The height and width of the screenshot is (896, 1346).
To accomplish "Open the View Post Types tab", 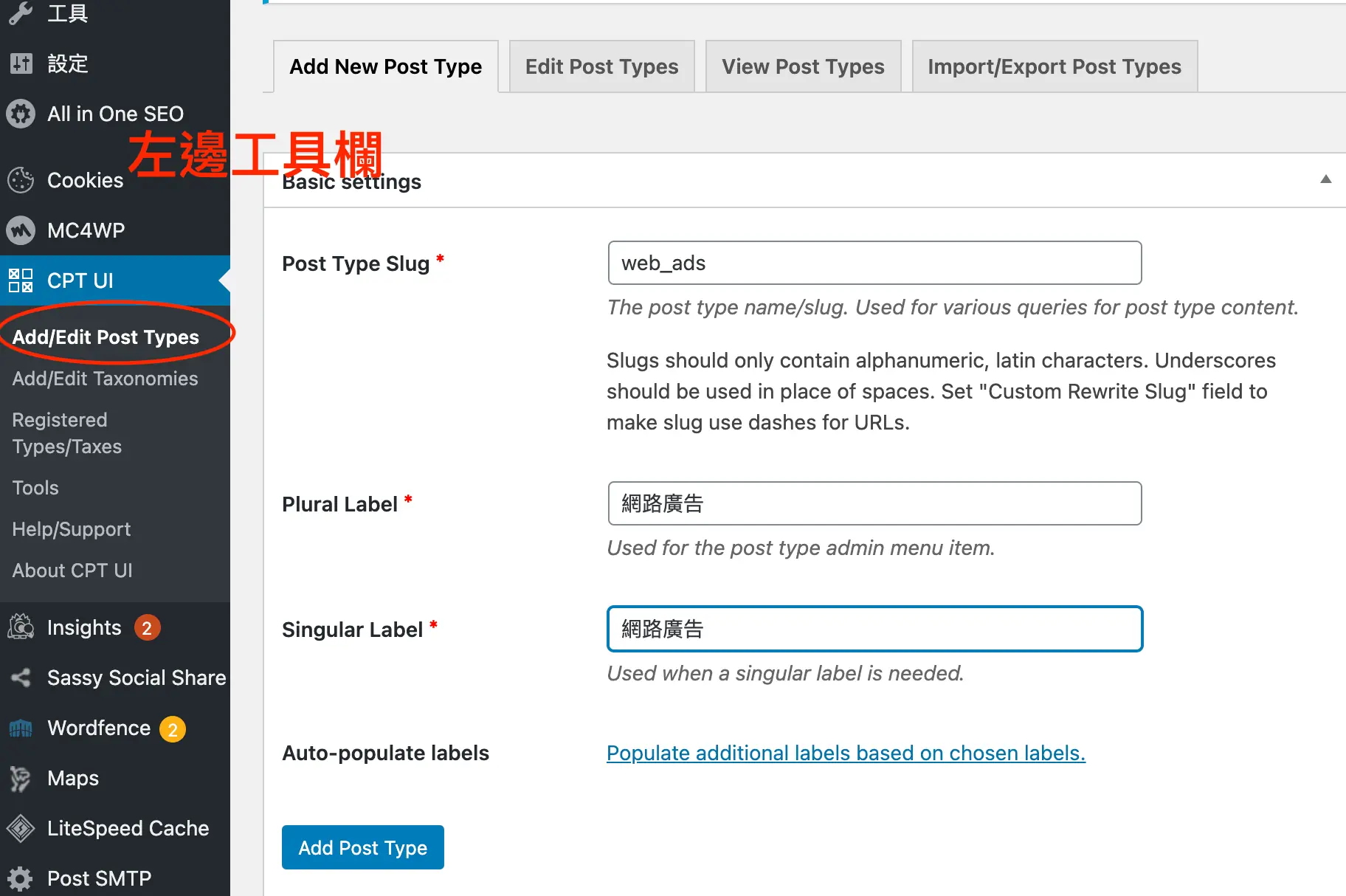I will tap(803, 66).
